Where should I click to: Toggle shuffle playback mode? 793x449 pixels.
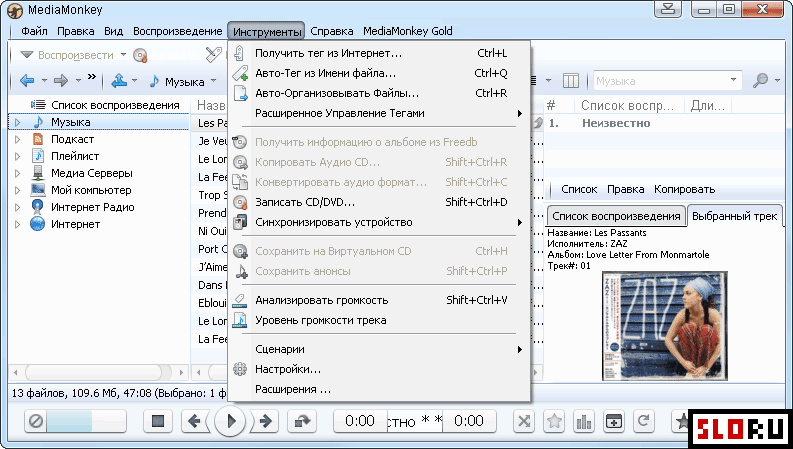524,421
